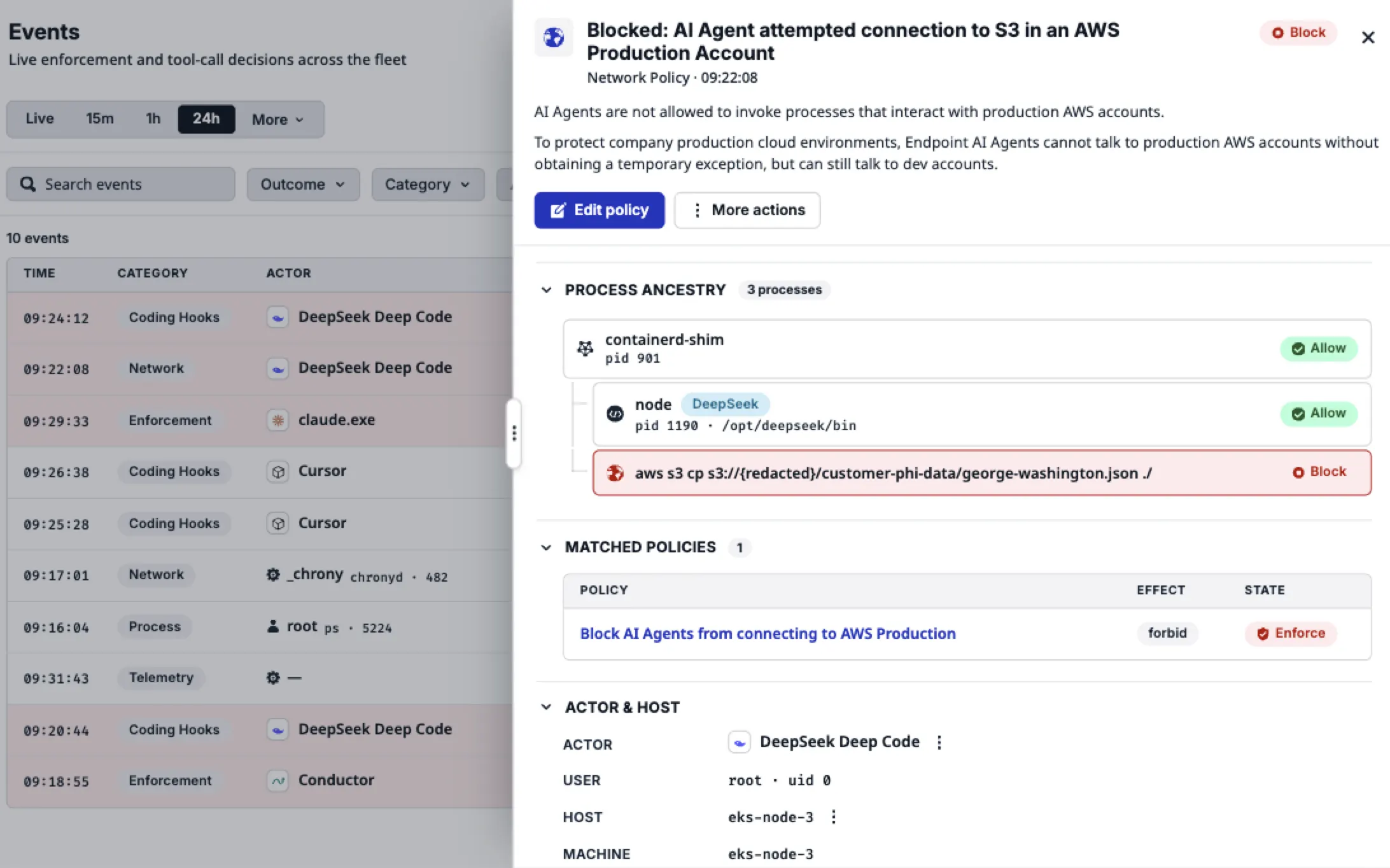Select the 15m time range tab
This screenshot has width=1390, height=868.
100,119
